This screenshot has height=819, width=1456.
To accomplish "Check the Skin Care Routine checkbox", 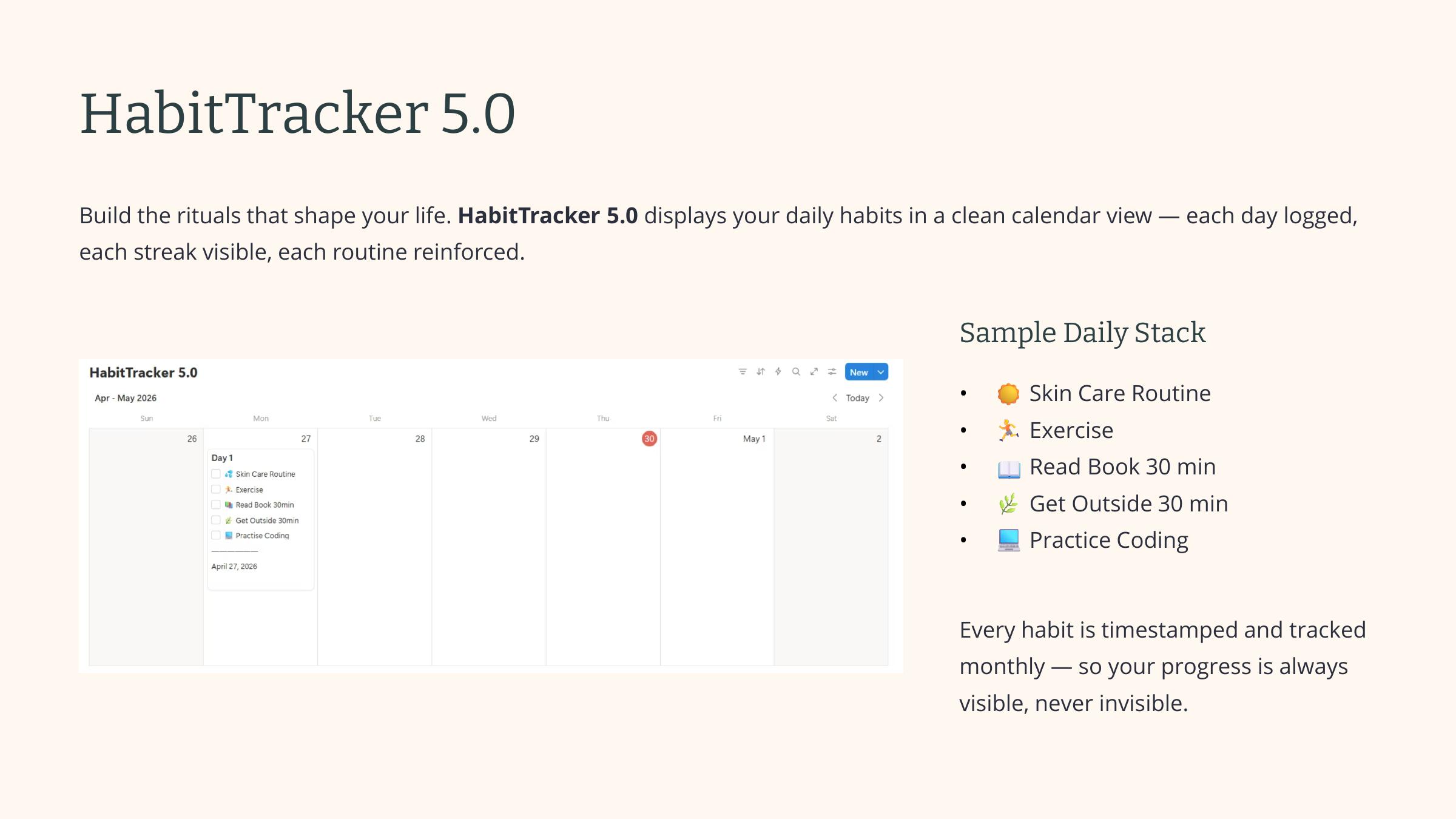I will [x=216, y=474].
